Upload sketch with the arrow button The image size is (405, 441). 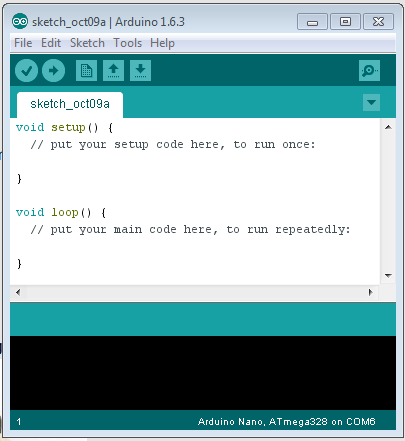coord(54,71)
